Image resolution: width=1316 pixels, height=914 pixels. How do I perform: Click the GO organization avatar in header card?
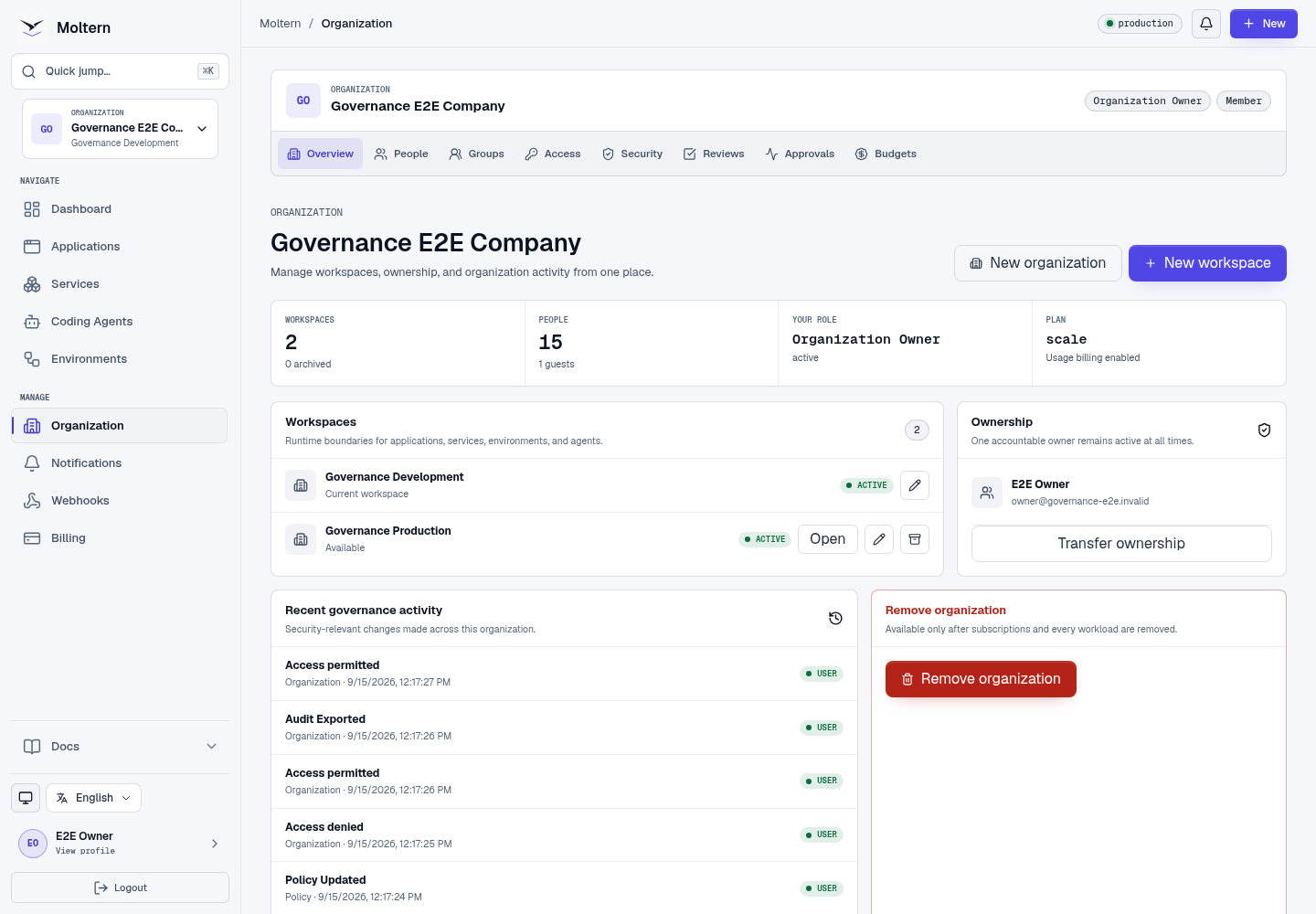(303, 101)
